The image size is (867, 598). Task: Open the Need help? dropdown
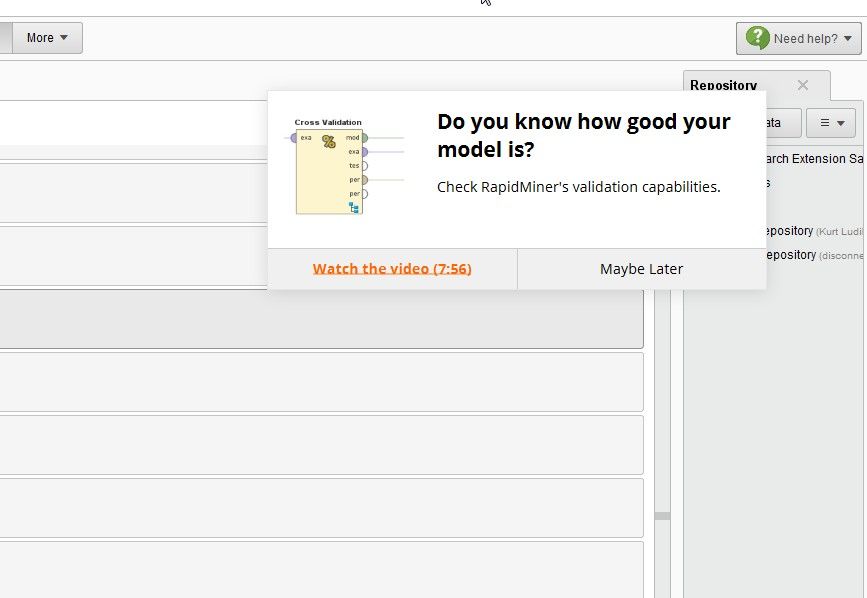click(798, 38)
